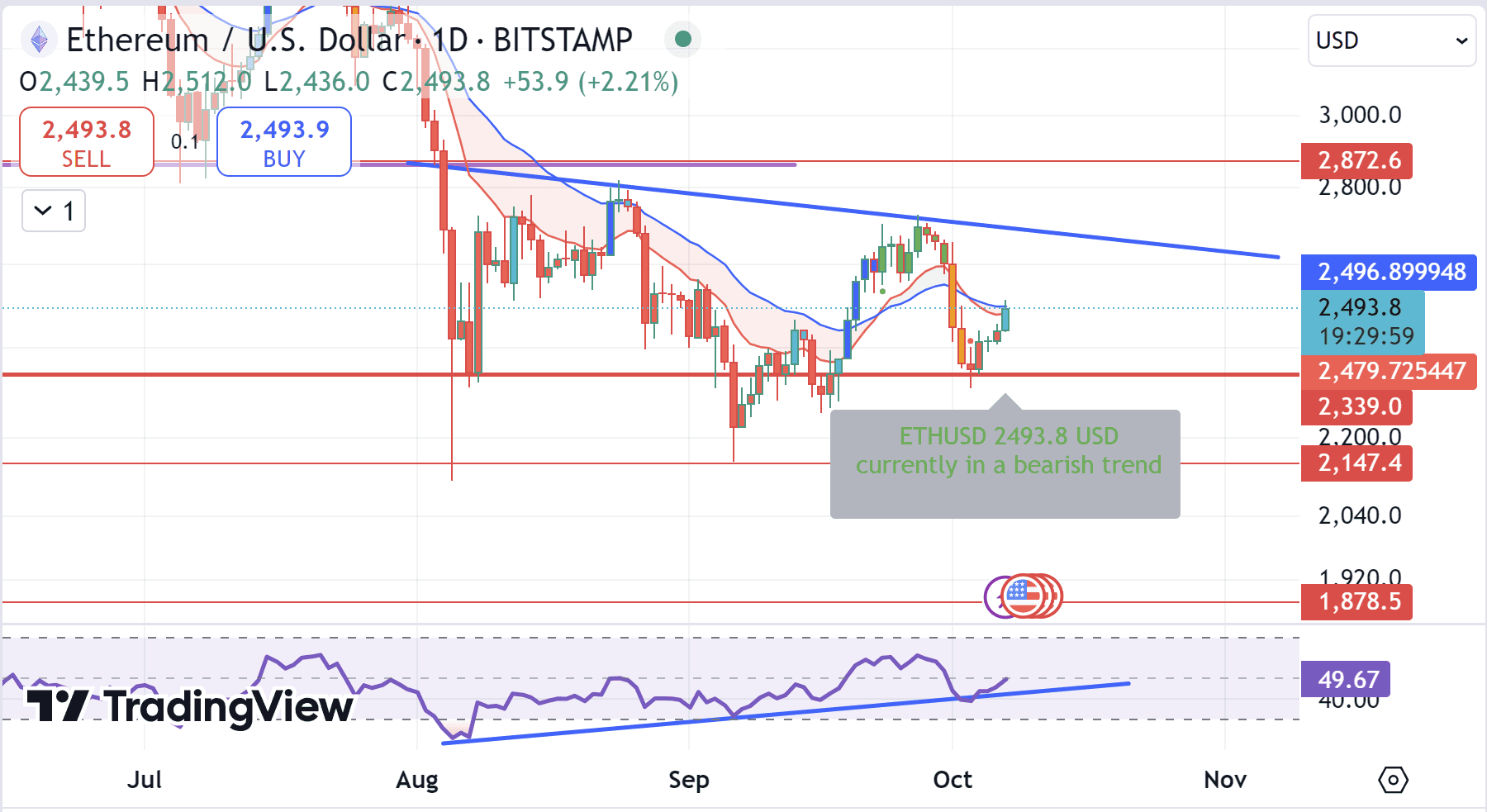
Task: Click the Oct label on time axis
Action: click(953, 780)
